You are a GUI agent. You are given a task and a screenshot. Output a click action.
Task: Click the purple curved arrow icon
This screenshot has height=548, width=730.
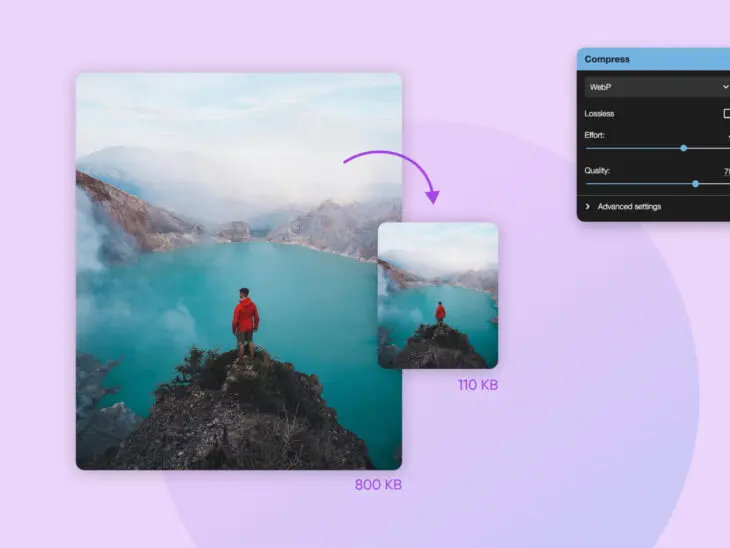pos(395,170)
